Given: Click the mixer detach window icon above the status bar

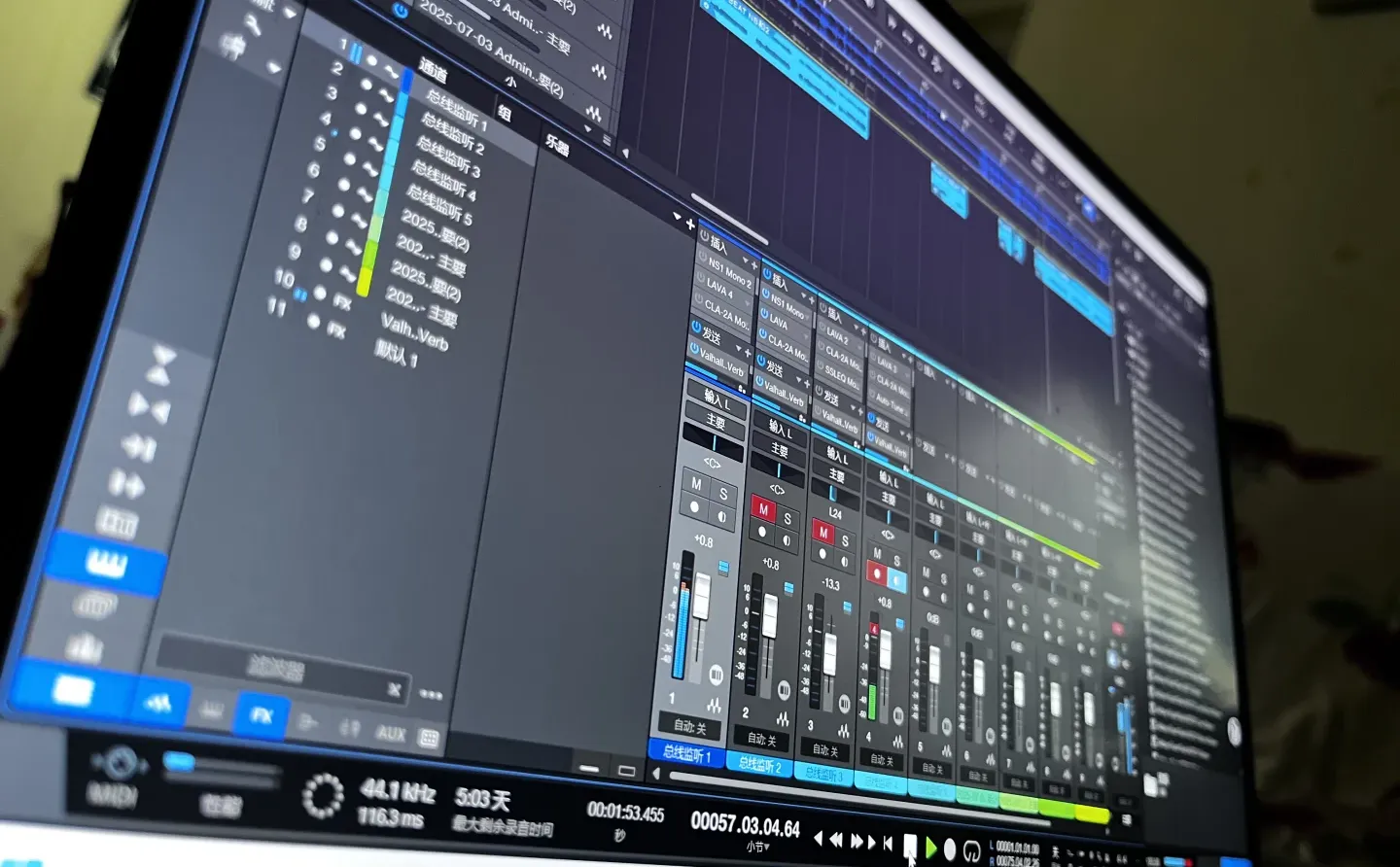Looking at the screenshot, I should point(627,771).
